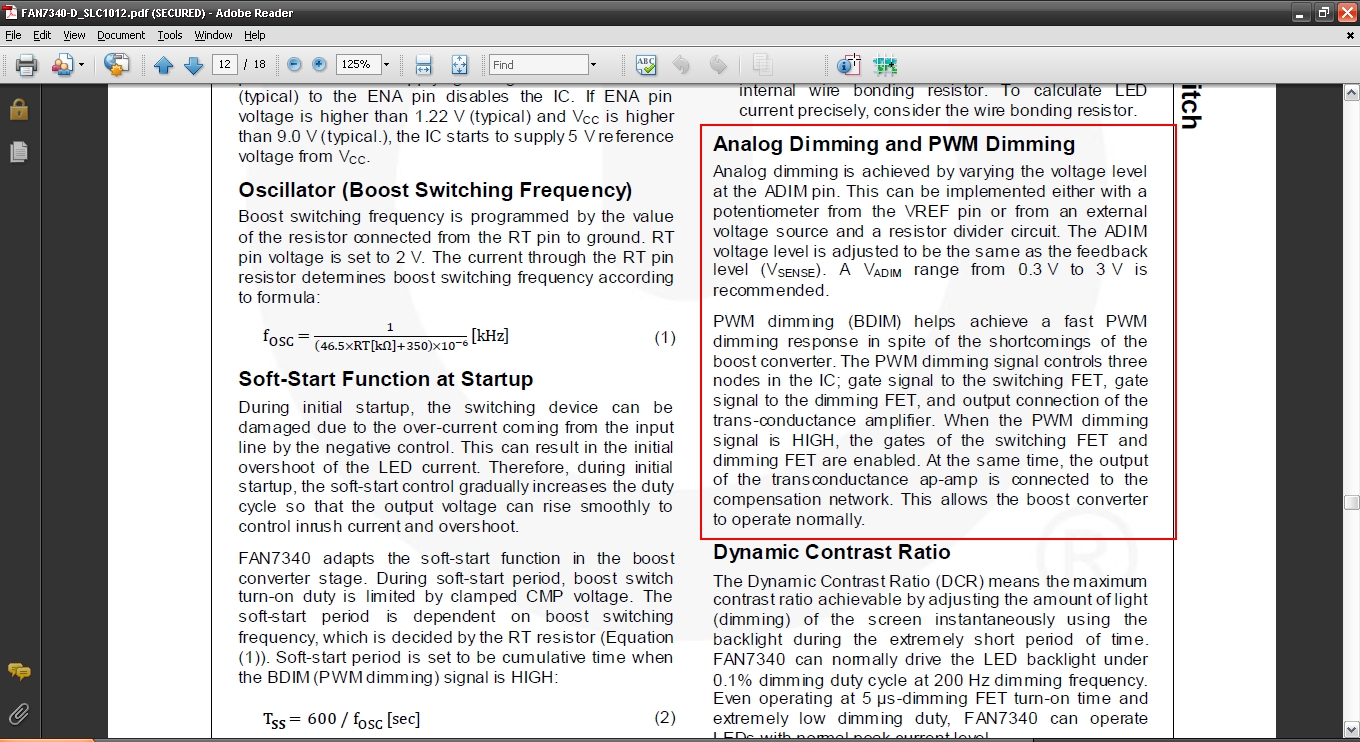Open the Comments panel in sidebar
1360x742 pixels.
point(18,671)
